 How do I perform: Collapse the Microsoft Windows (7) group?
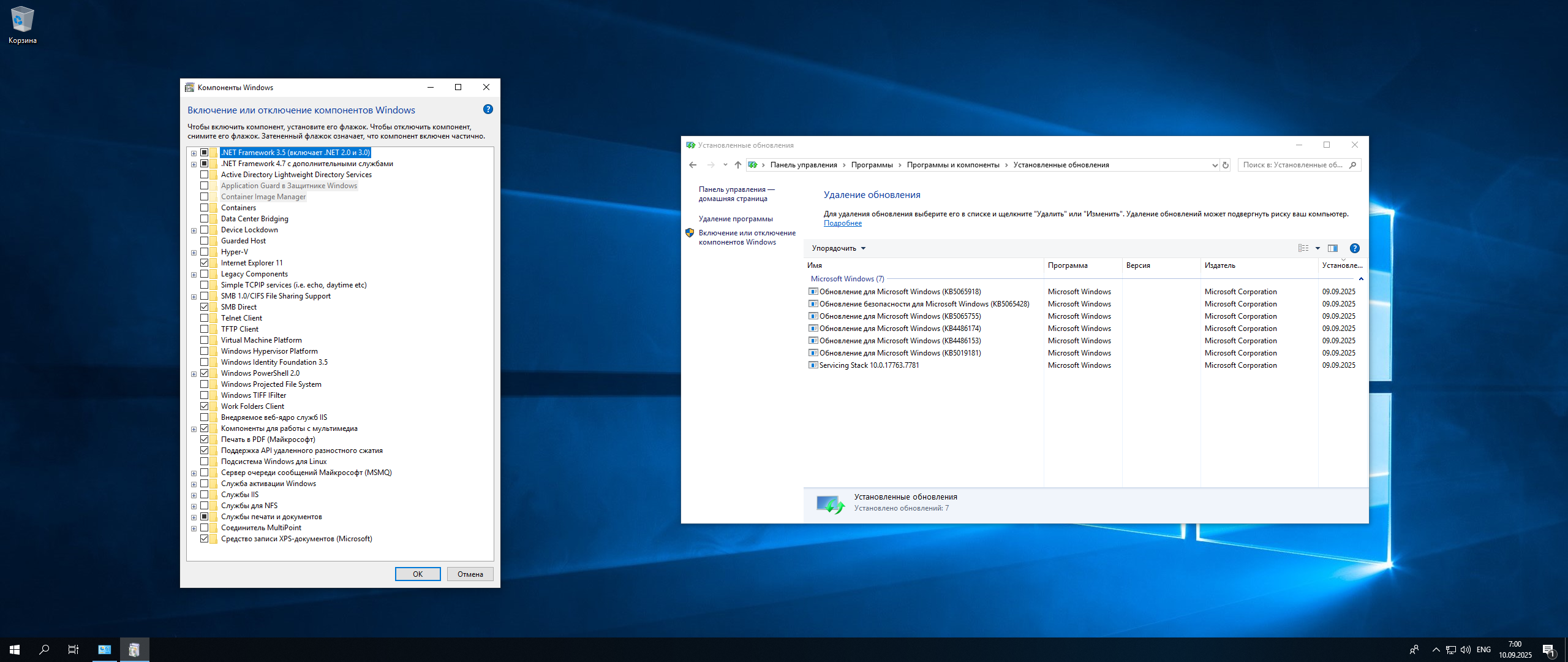point(1361,279)
